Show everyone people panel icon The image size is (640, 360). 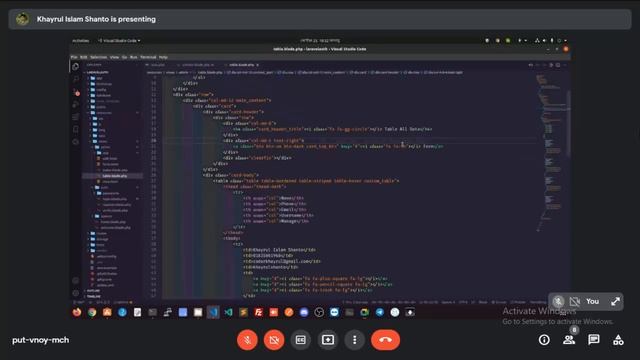point(569,340)
